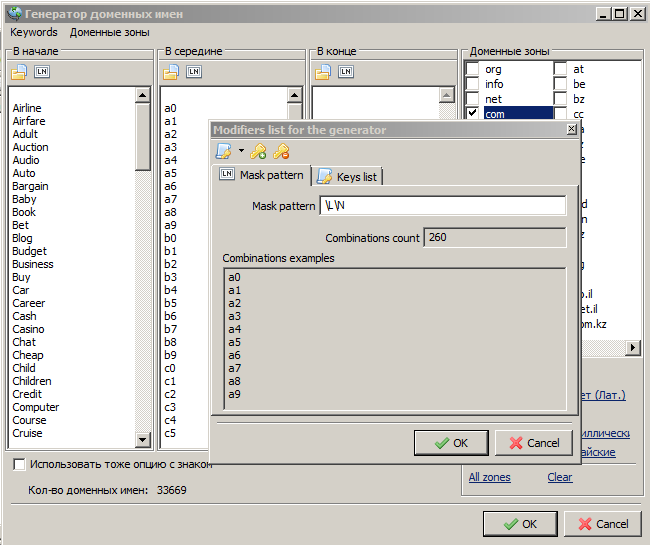The image size is (650, 545).
Task: Click the All zones link
Action: tap(489, 477)
